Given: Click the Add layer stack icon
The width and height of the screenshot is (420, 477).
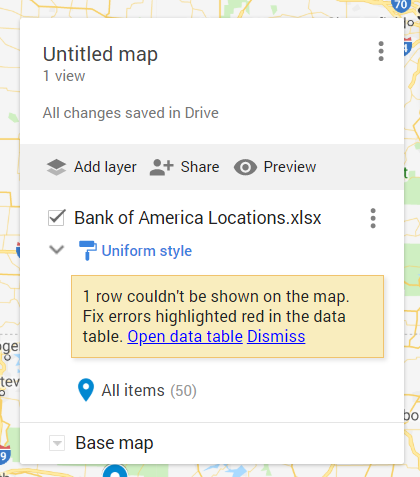Looking at the screenshot, I should point(56,167).
